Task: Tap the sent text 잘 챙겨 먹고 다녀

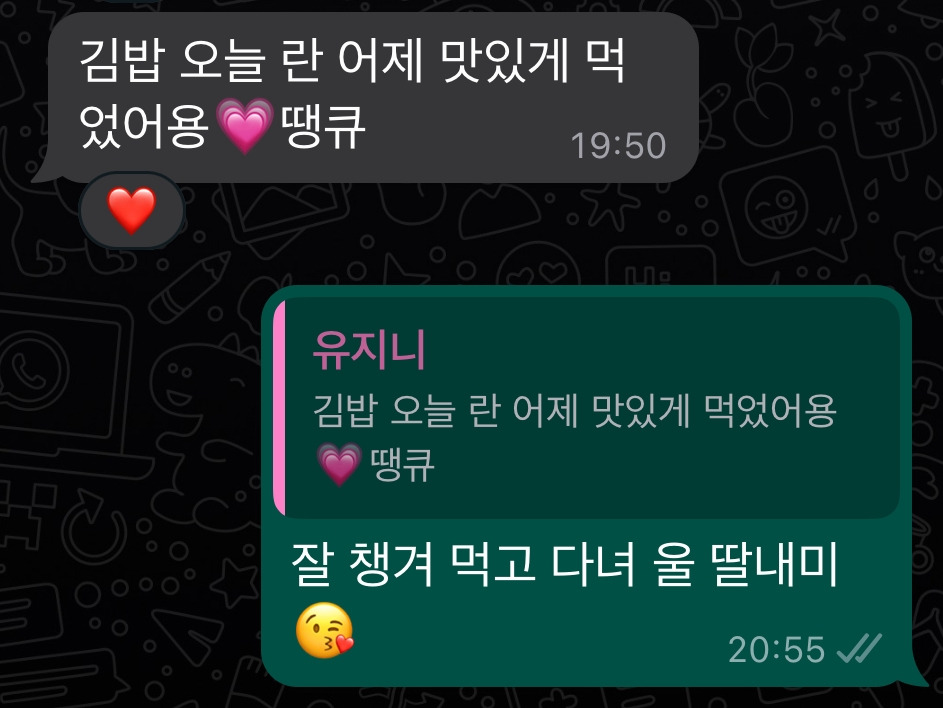Action: [463, 564]
